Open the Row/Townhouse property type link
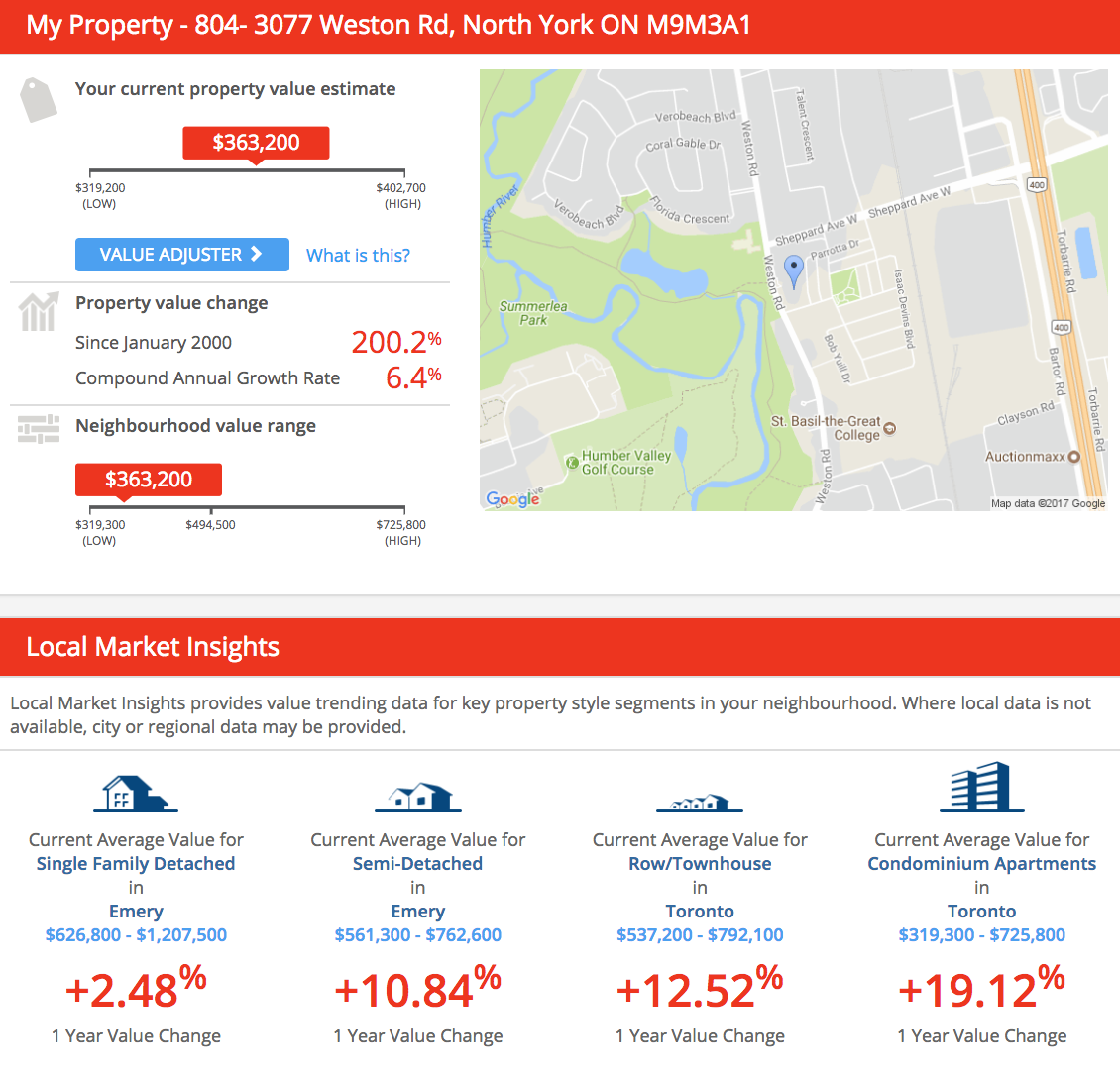This screenshot has height=1078, width=1120. [700, 863]
